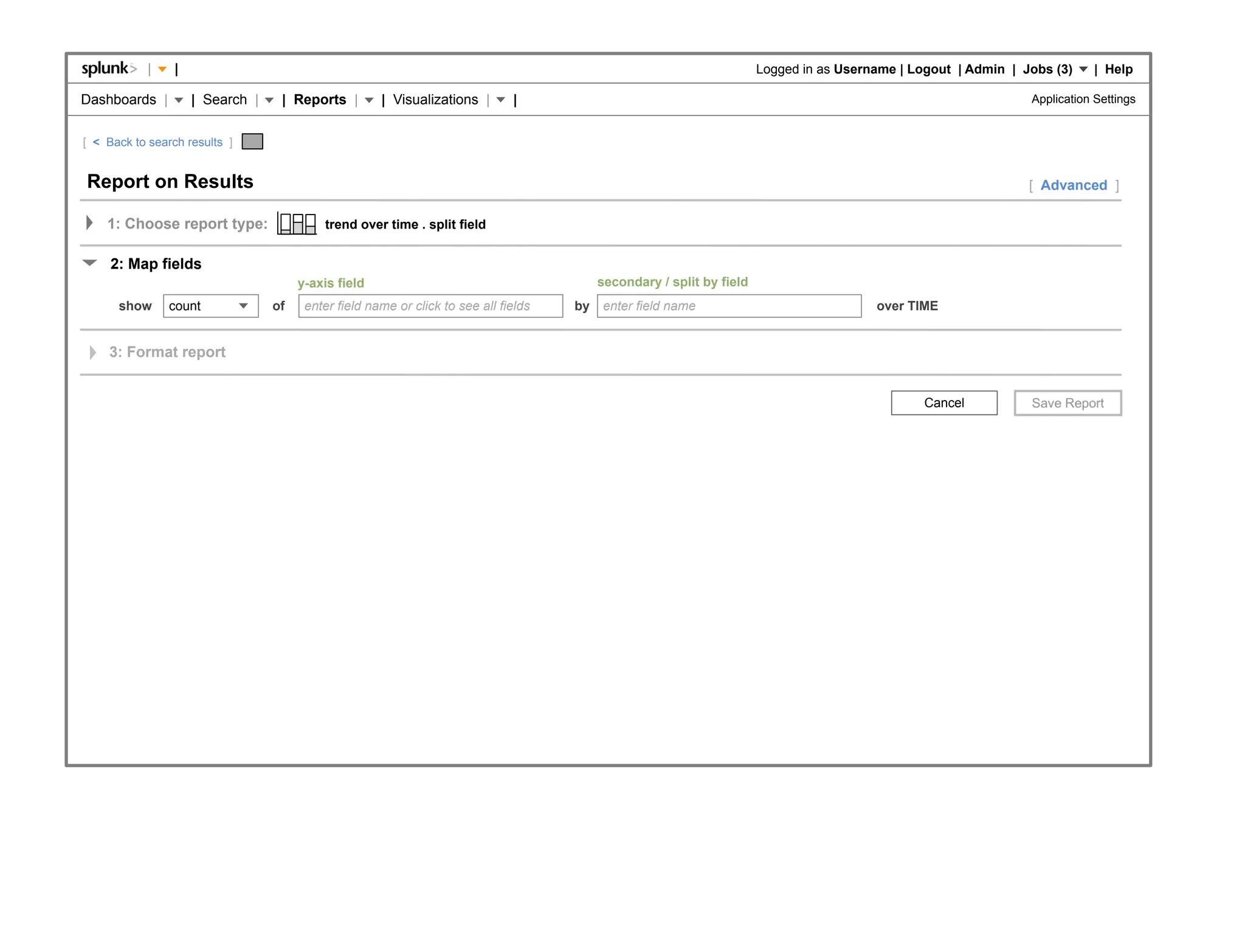This screenshot has width=1245, height=952.
Task: Focus the y-axis field input
Action: [430, 306]
